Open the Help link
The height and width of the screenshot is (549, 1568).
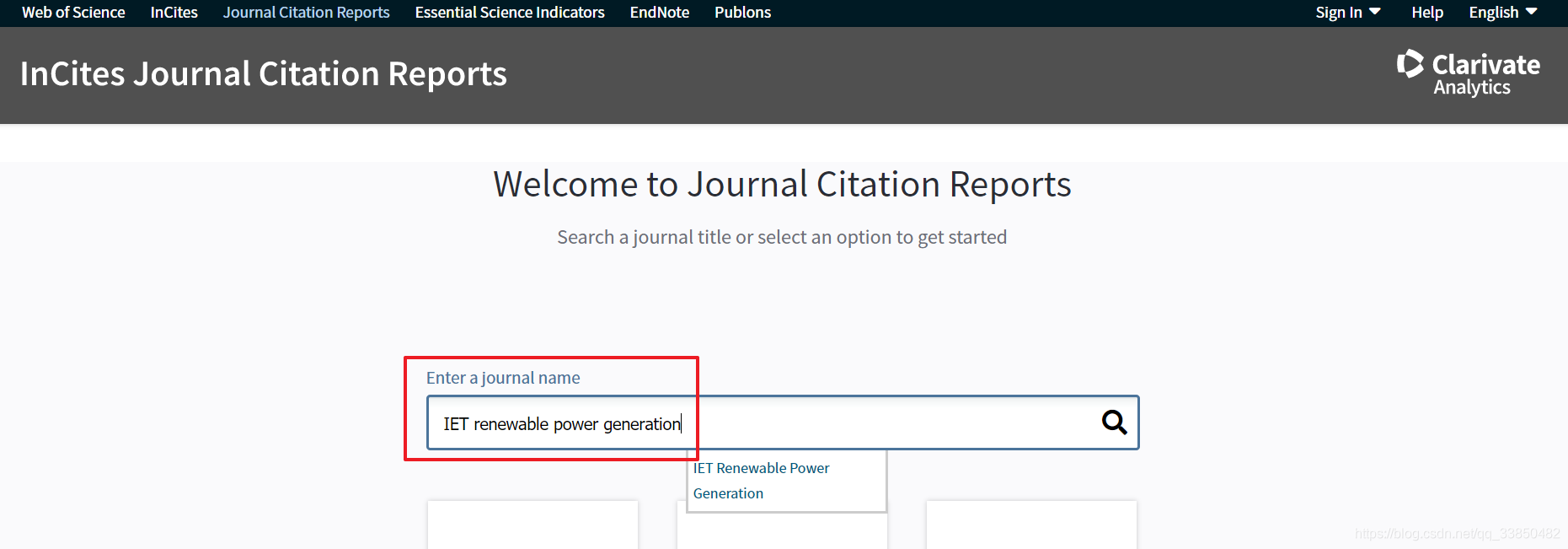[x=1427, y=13]
